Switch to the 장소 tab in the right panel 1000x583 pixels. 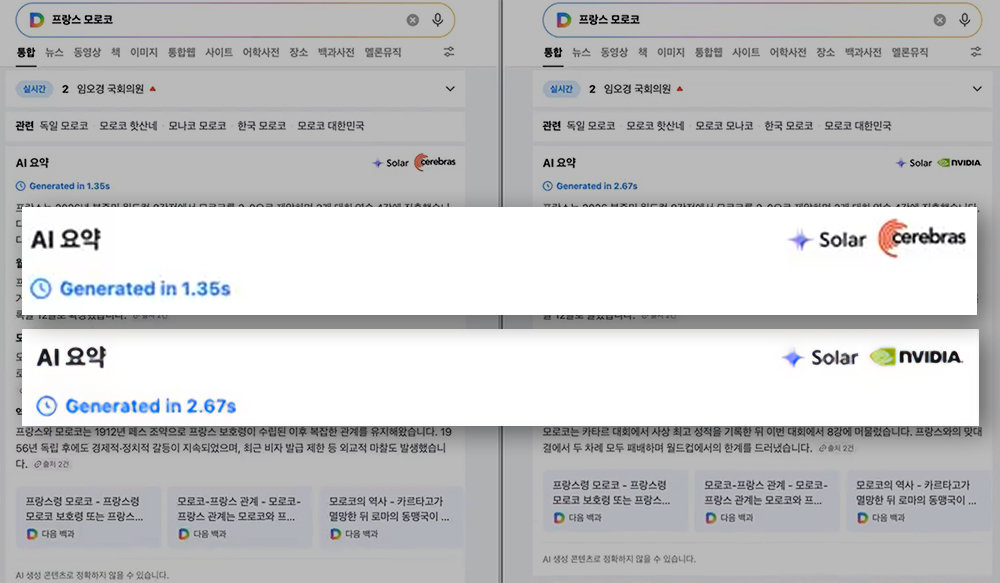point(825,52)
